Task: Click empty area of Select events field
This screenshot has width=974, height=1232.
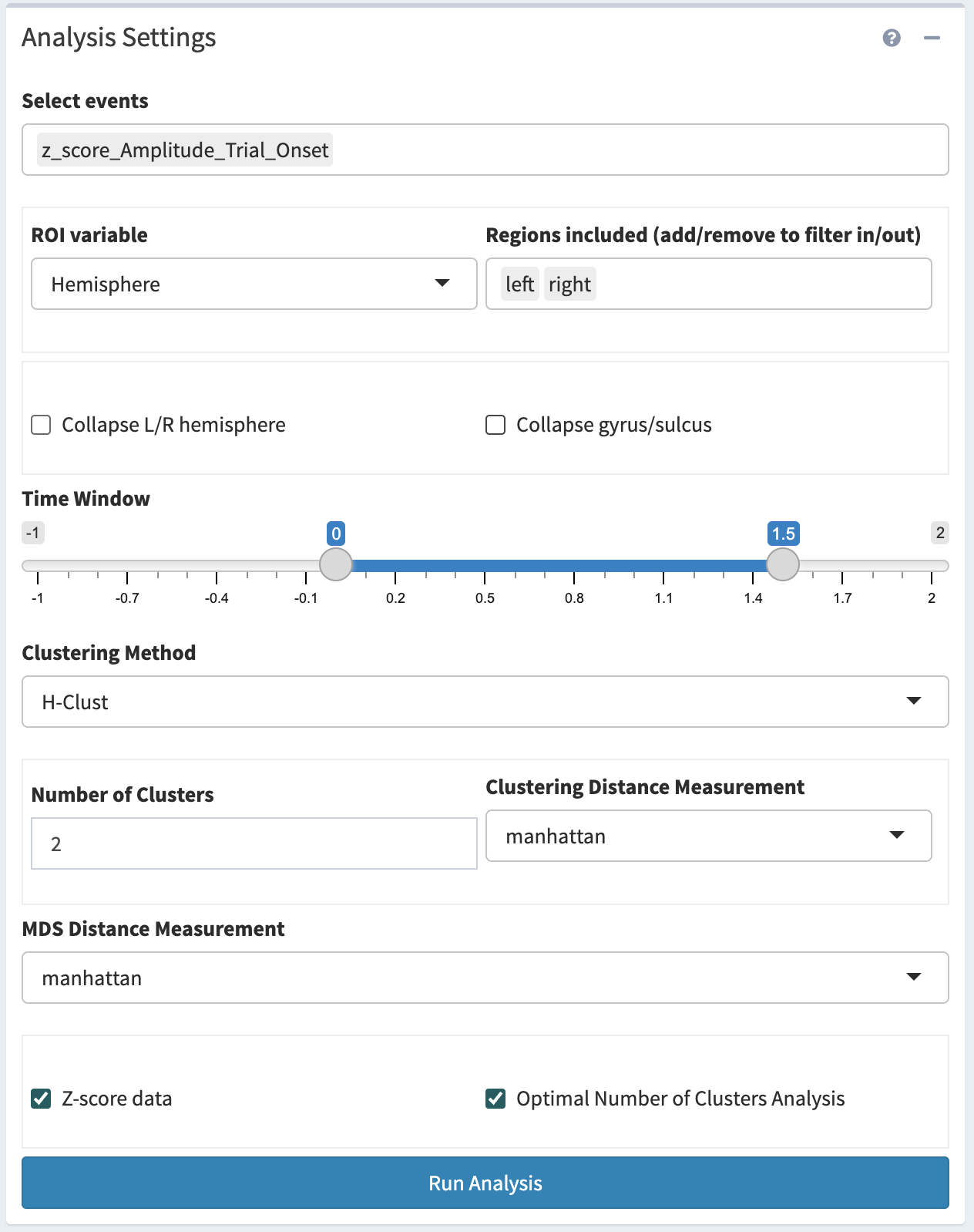Action: (x=640, y=150)
